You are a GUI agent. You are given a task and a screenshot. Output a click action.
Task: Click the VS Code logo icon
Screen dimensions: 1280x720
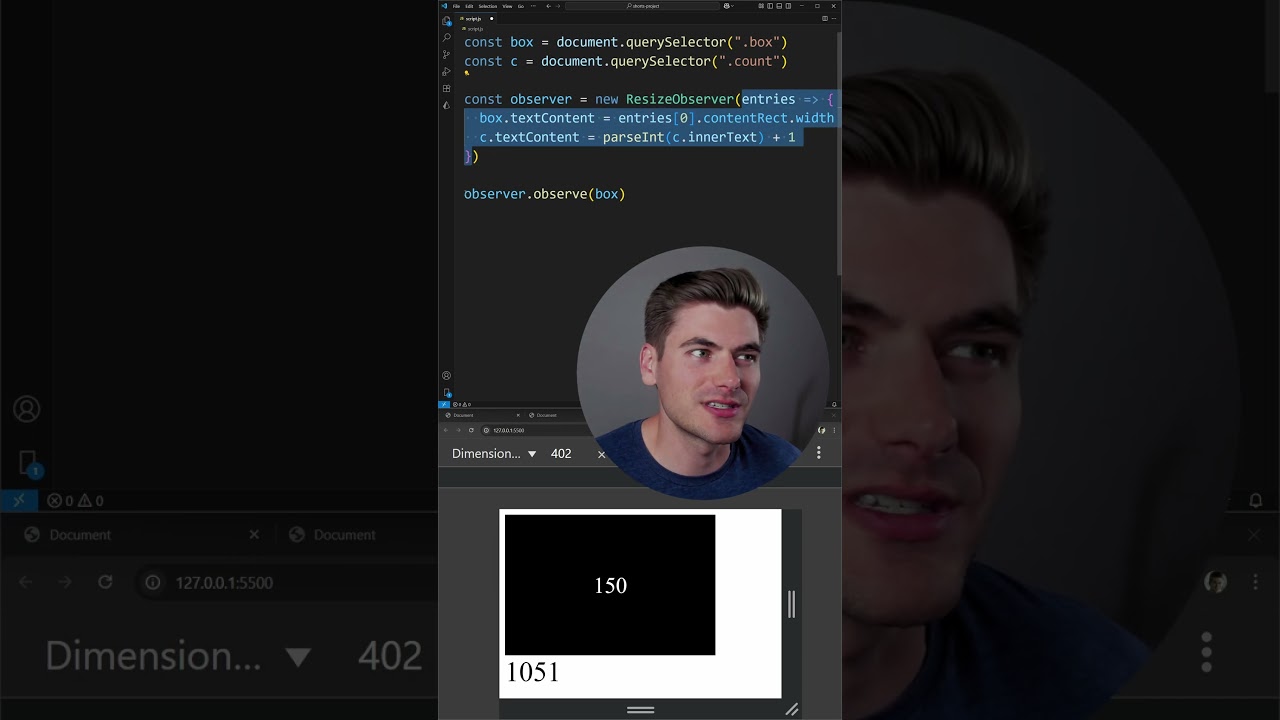coord(444,6)
